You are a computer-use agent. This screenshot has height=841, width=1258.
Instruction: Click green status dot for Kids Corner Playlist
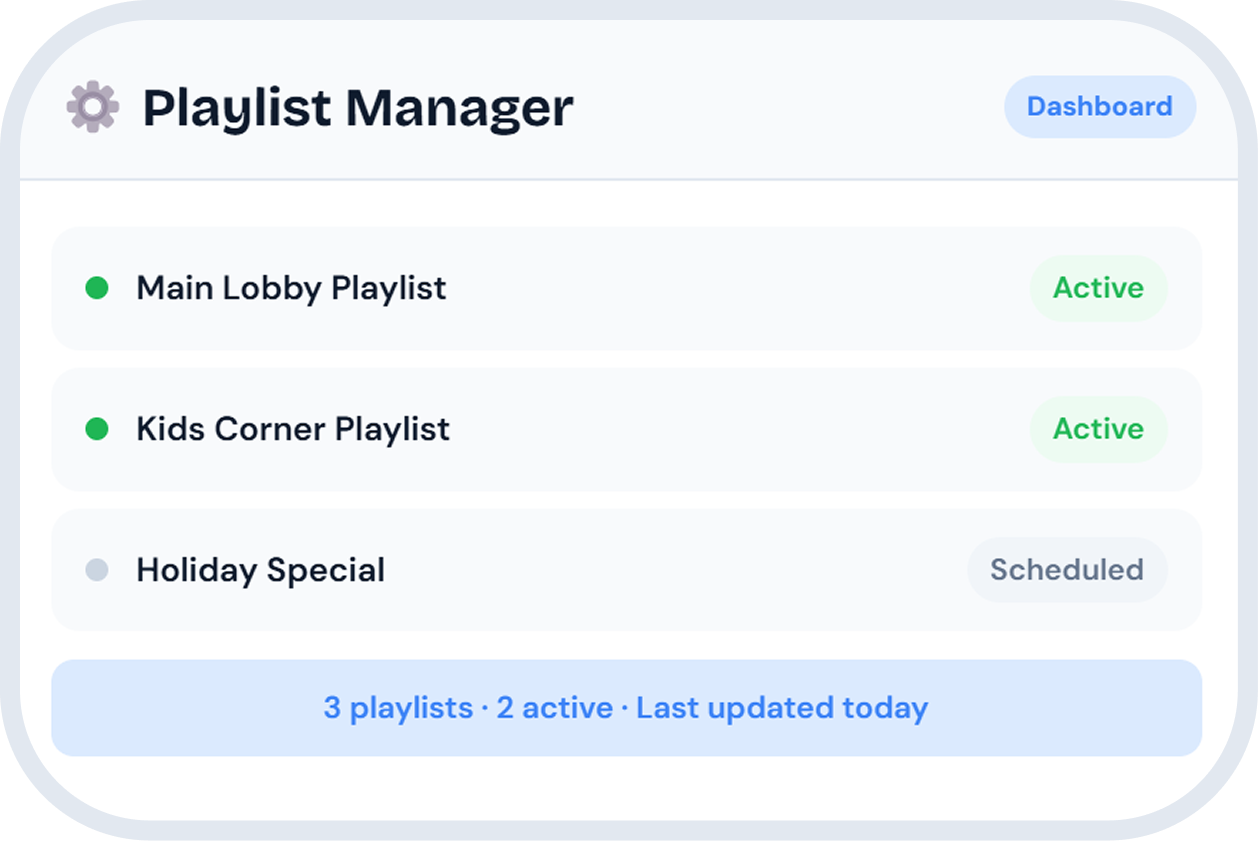pyautogui.click(x=97, y=430)
